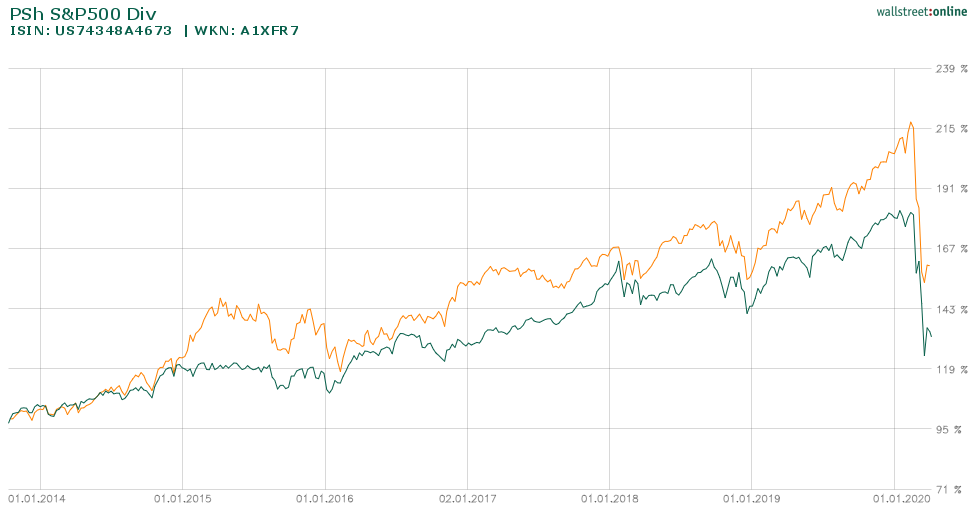The image size is (976, 510).
Task: Click the 119 % y-axis label
Action: coord(950,369)
